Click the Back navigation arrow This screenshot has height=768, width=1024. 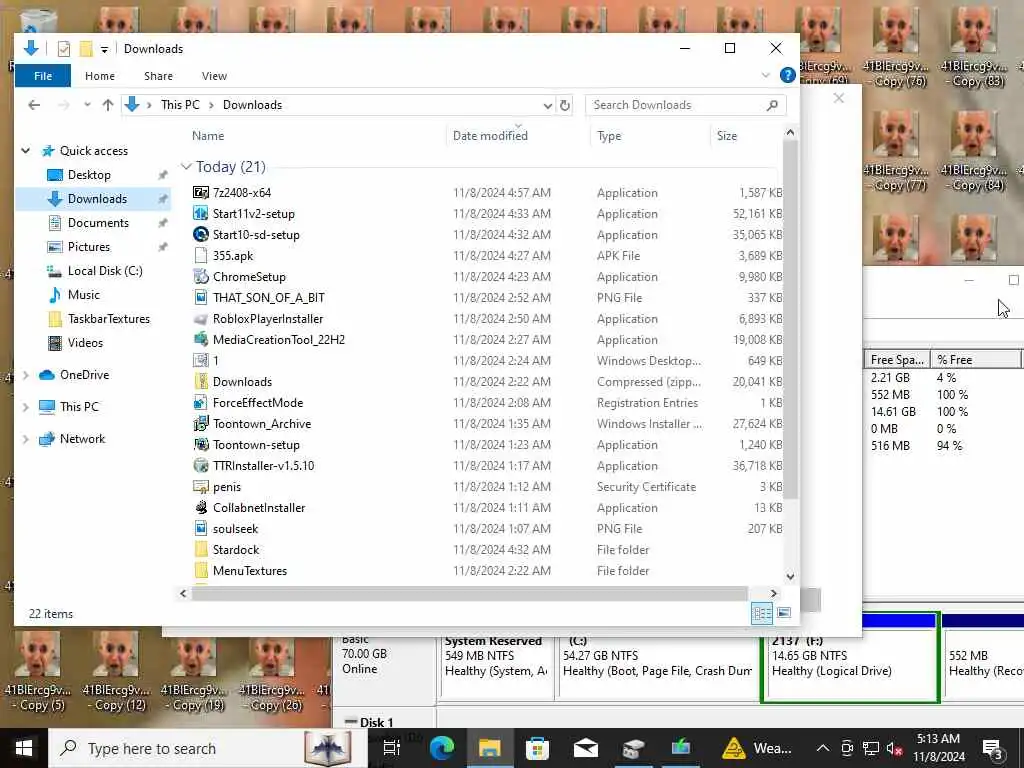coord(35,105)
